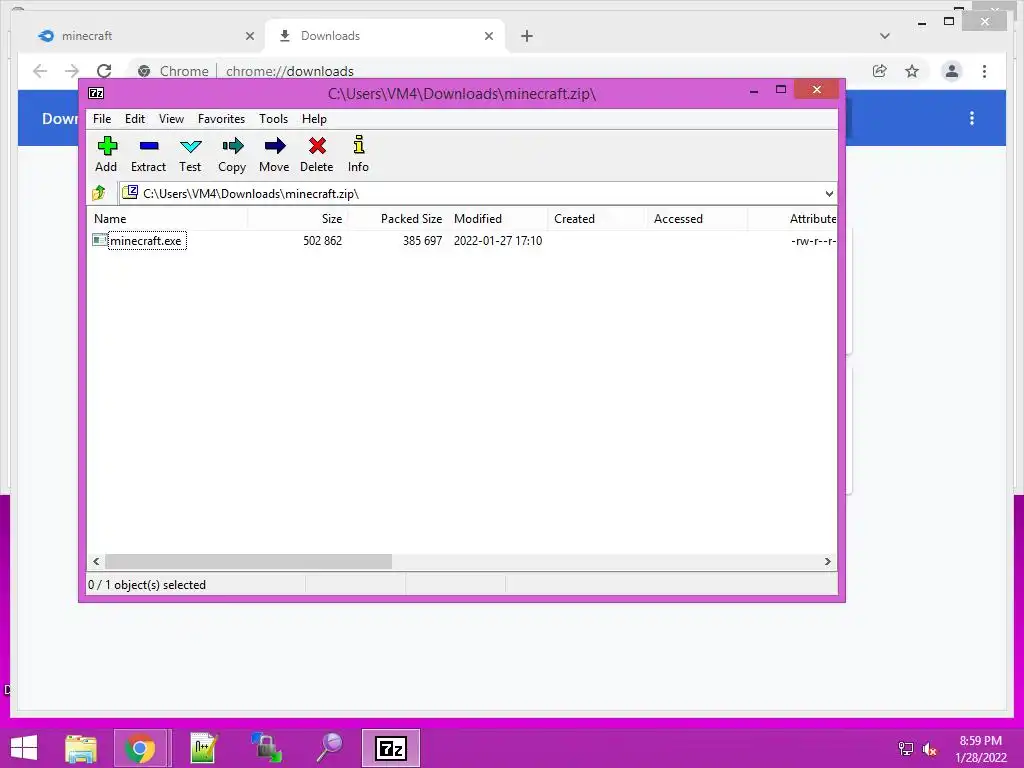The image size is (1024, 768).
Task: Sort by the Attributes column header
Action: click(793, 219)
